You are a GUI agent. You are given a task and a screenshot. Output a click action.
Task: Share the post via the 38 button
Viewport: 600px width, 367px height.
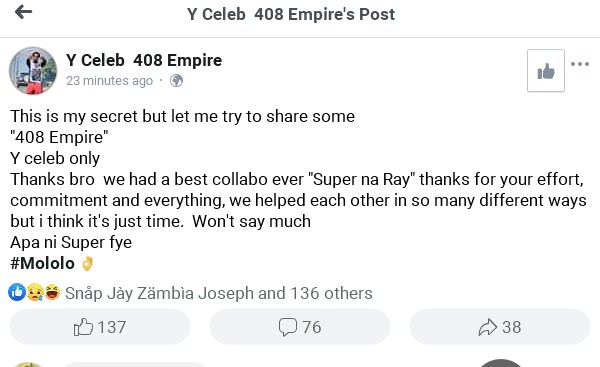500,327
